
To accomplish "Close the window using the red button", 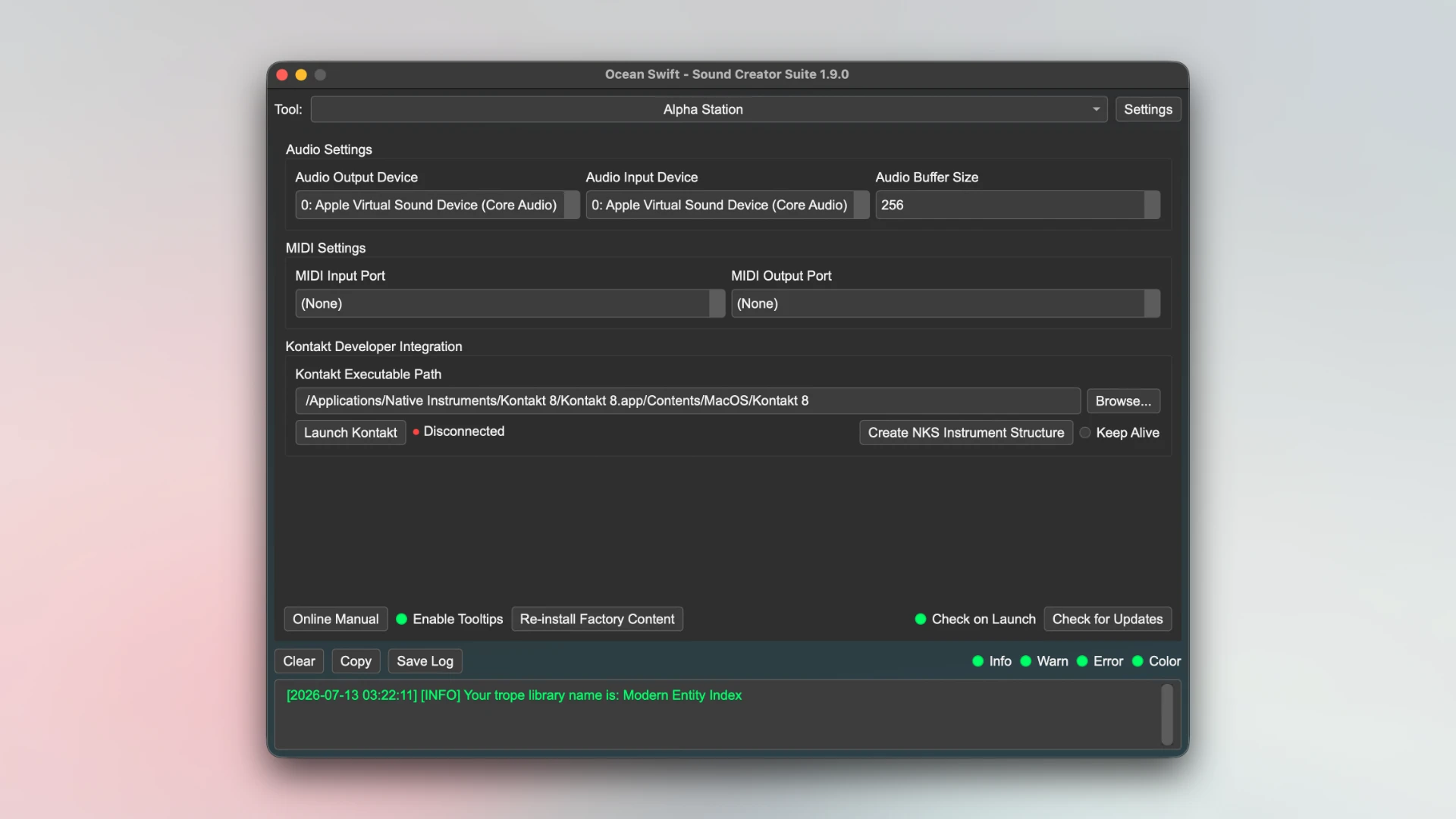I will (x=282, y=74).
